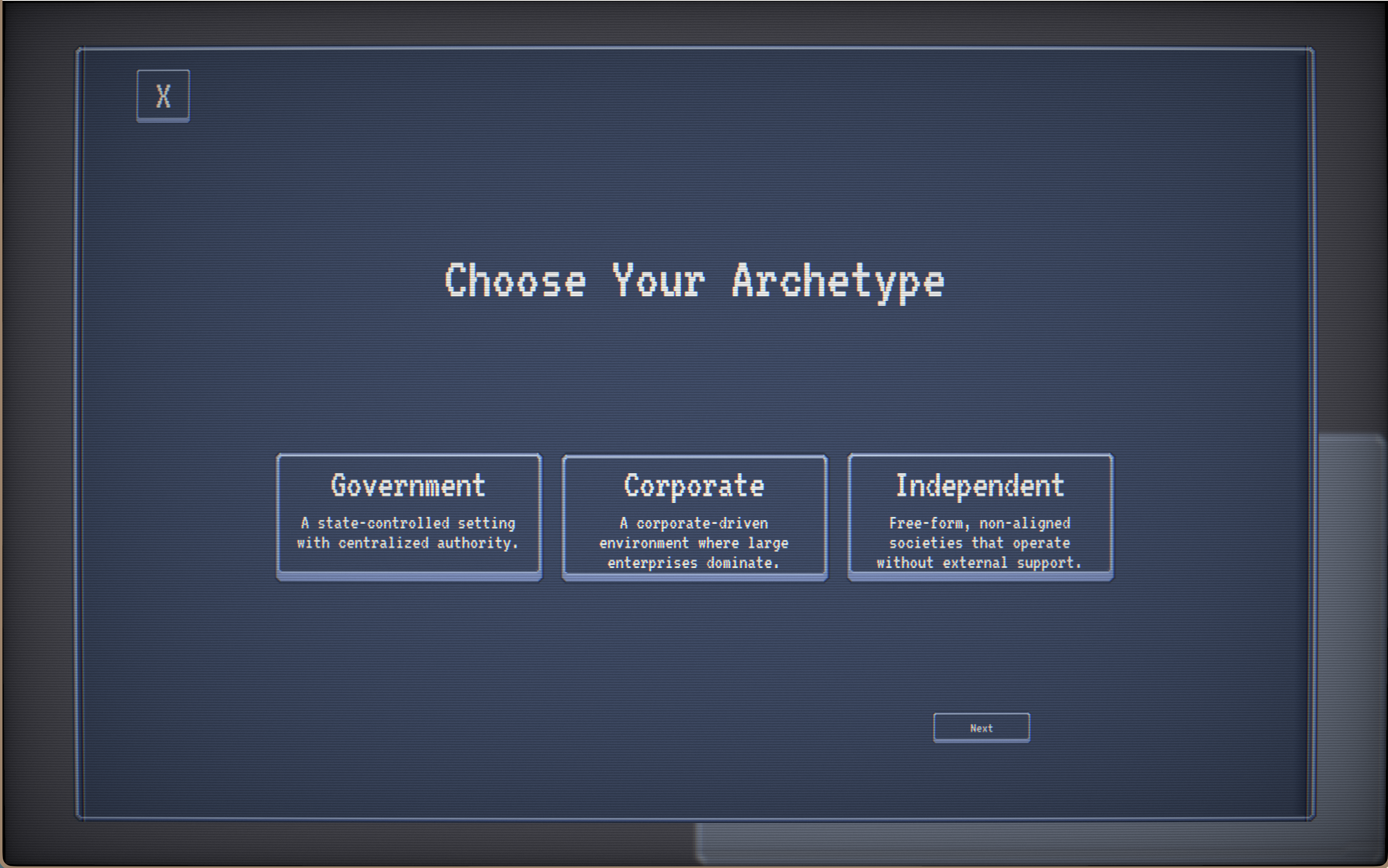Click 'A state-controlled setting' description text
Viewport: 1388px width, 868px height.
click(408, 523)
